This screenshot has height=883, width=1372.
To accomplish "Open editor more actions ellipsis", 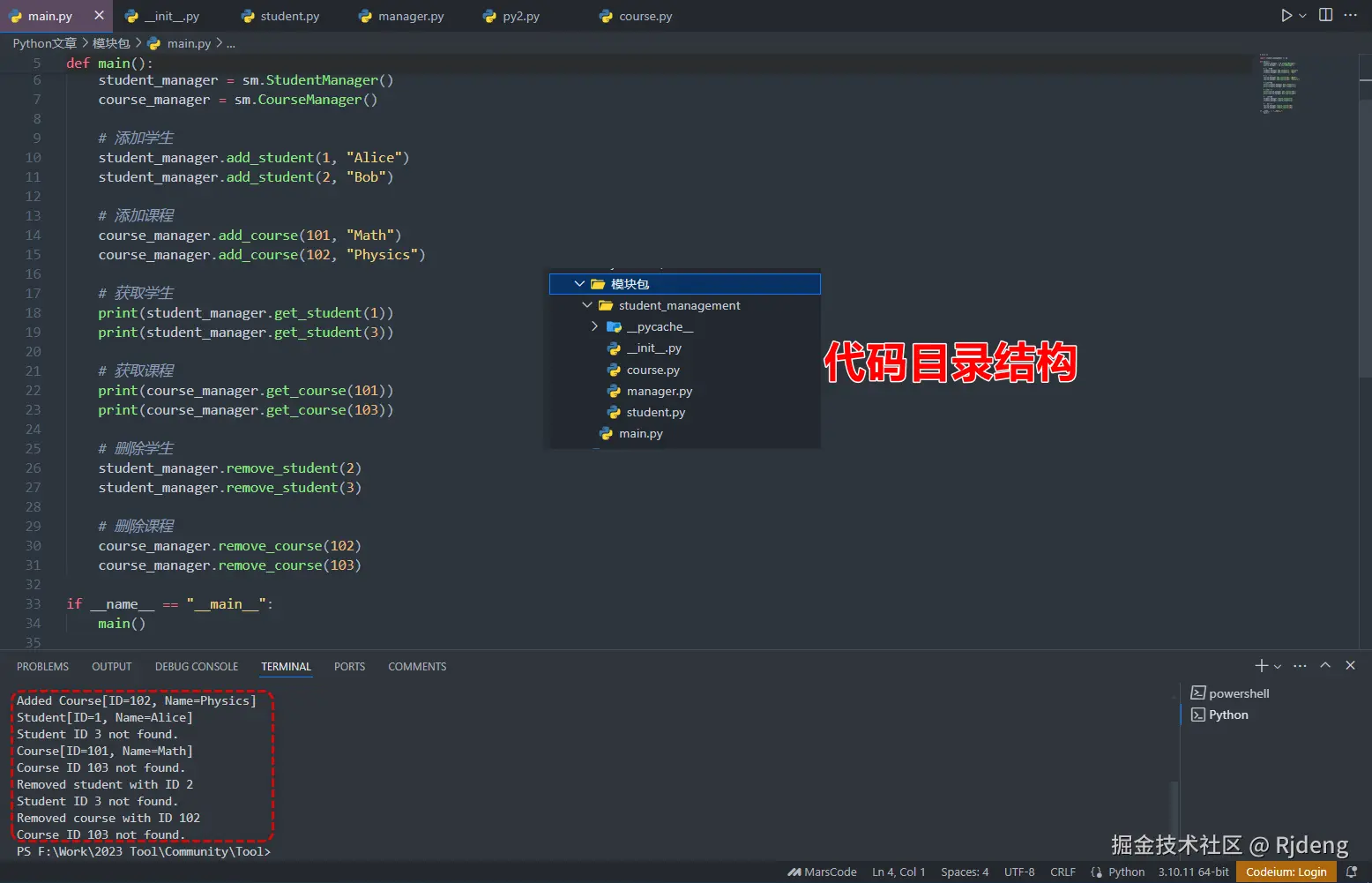I will point(1350,15).
